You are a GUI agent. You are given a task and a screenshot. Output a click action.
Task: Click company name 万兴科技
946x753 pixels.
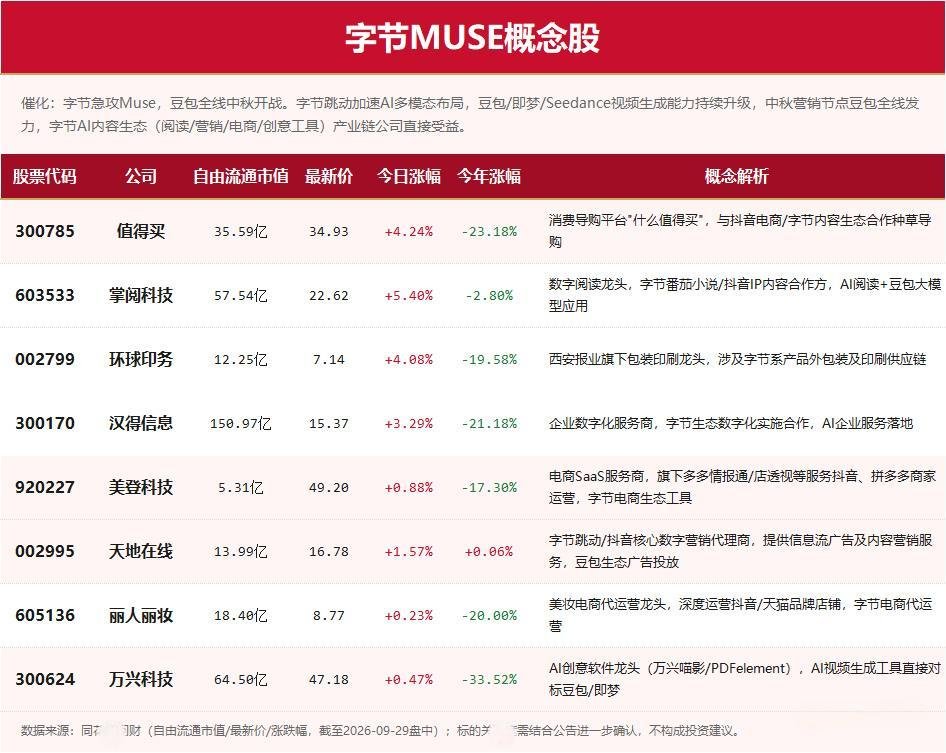point(141,679)
